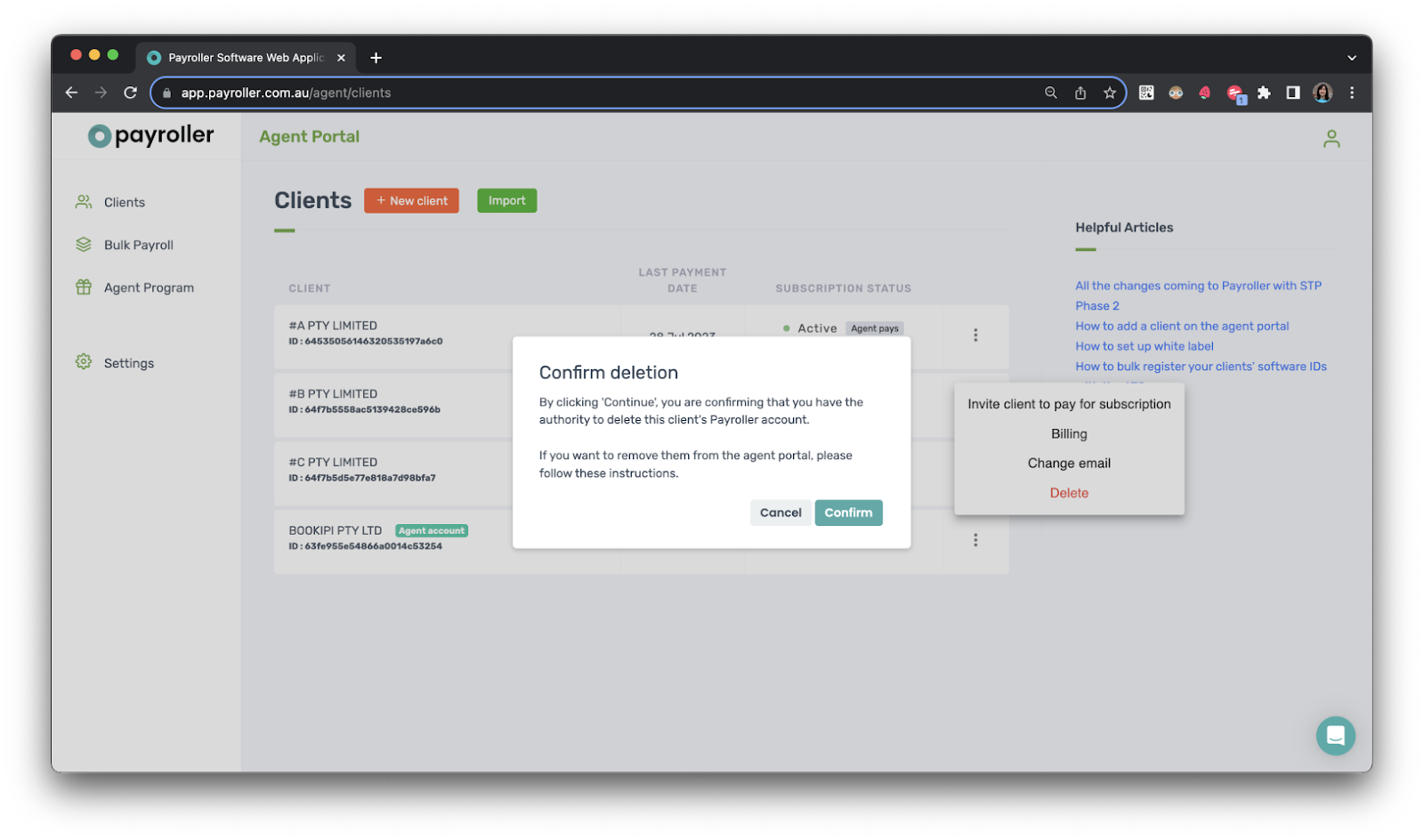
Task: Open Bulk Payroll in the sidebar
Action: point(138,246)
